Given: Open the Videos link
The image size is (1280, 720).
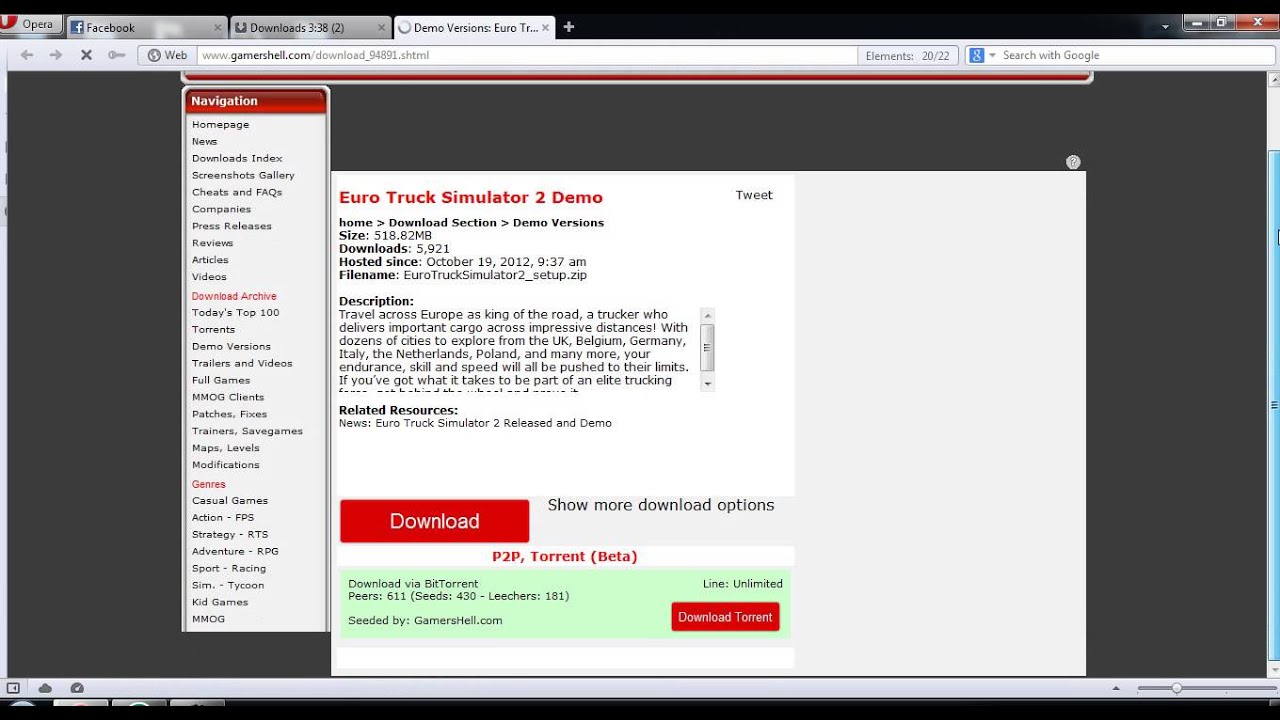Looking at the screenshot, I should pos(209,278).
